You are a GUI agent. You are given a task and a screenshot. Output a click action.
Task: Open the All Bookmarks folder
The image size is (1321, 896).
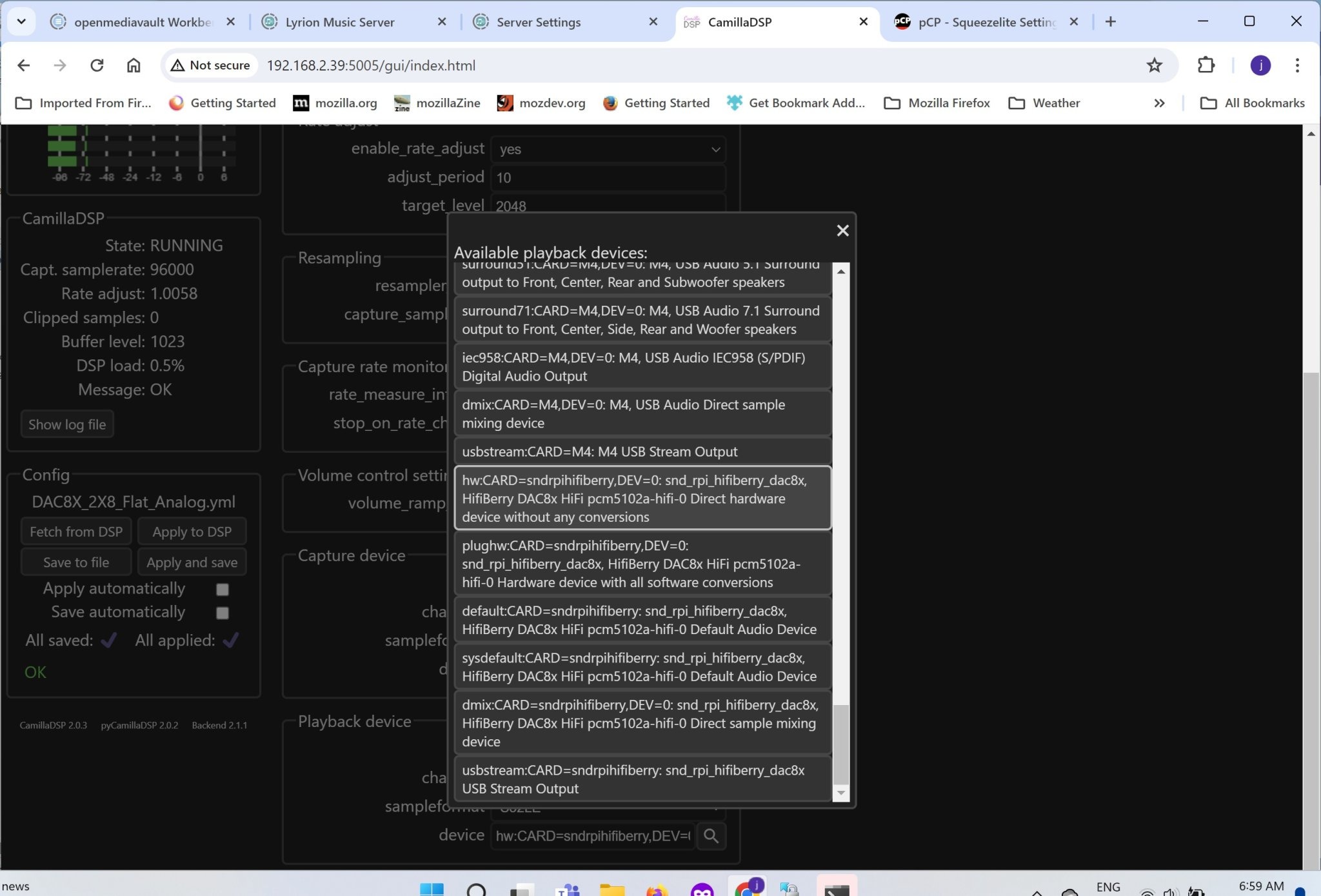pyautogui.click(x=1252, y=103)
